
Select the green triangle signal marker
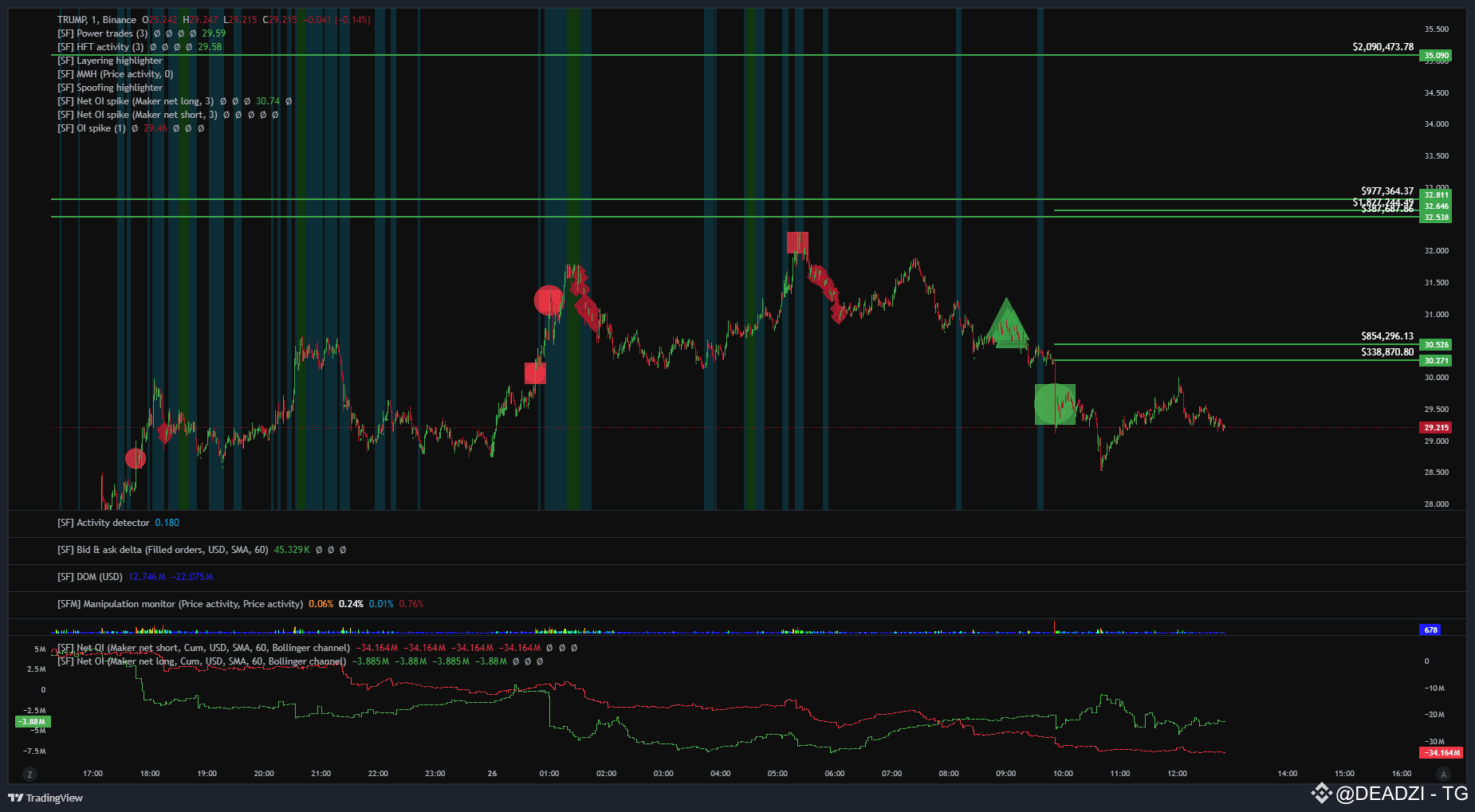coord(1007,322)
